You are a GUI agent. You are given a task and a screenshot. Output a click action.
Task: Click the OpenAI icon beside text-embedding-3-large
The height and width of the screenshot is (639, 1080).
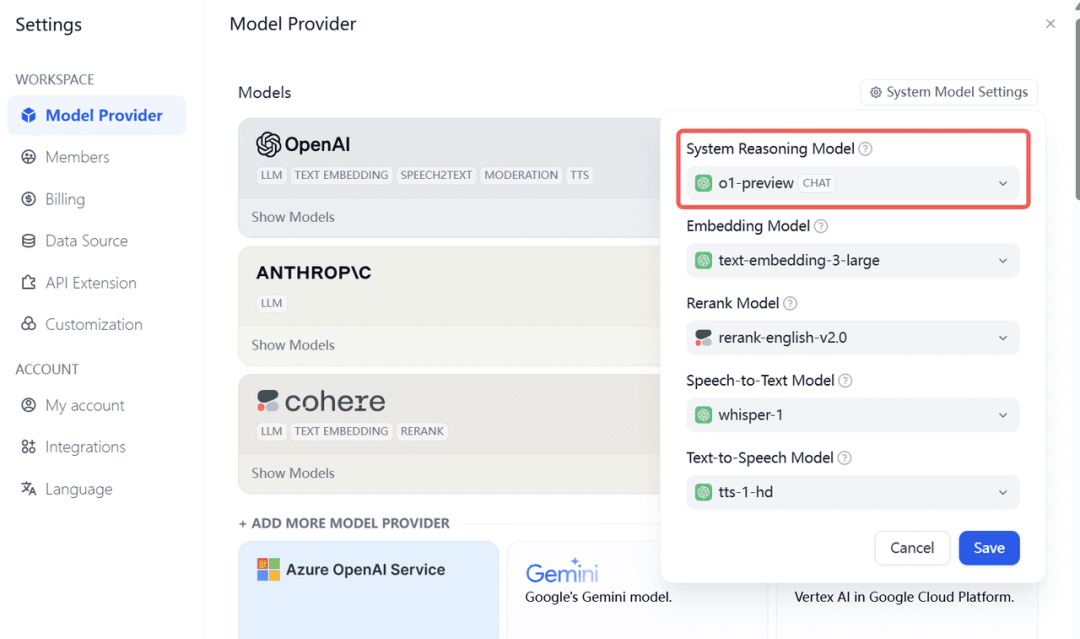(x=703, y=260)
